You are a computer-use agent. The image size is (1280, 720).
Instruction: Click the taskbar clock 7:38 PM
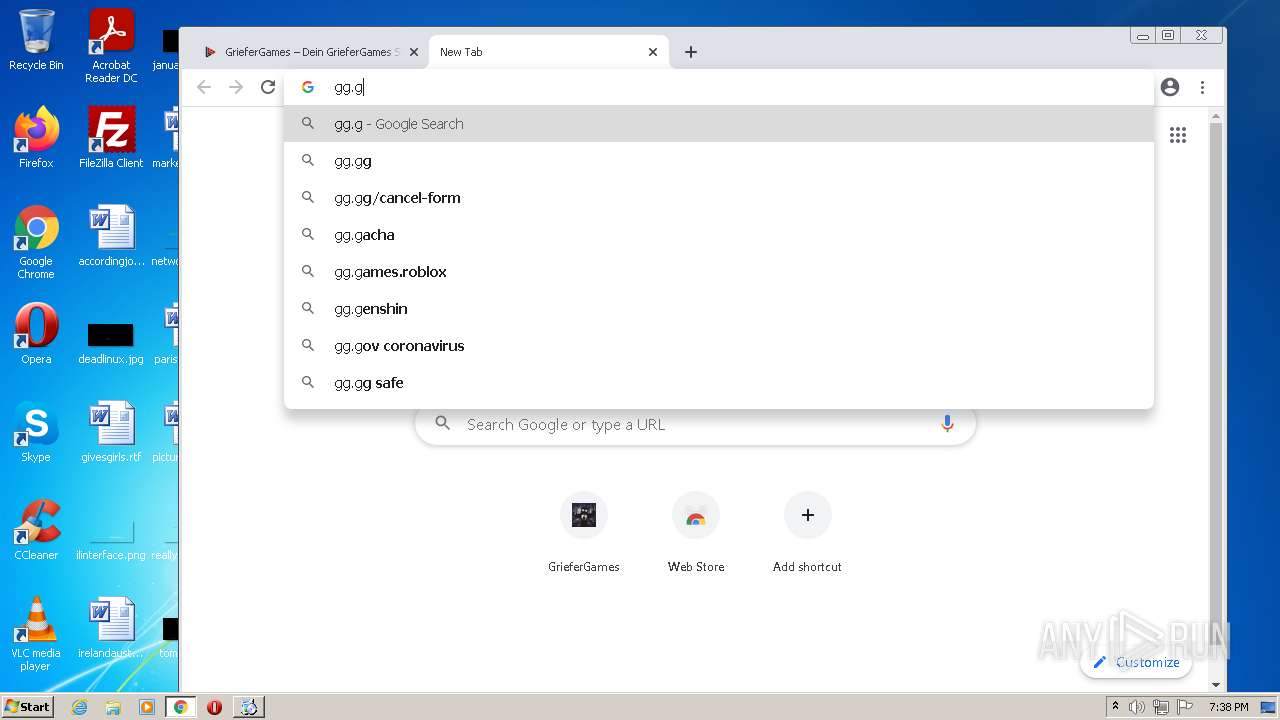tap(1228, 707)
